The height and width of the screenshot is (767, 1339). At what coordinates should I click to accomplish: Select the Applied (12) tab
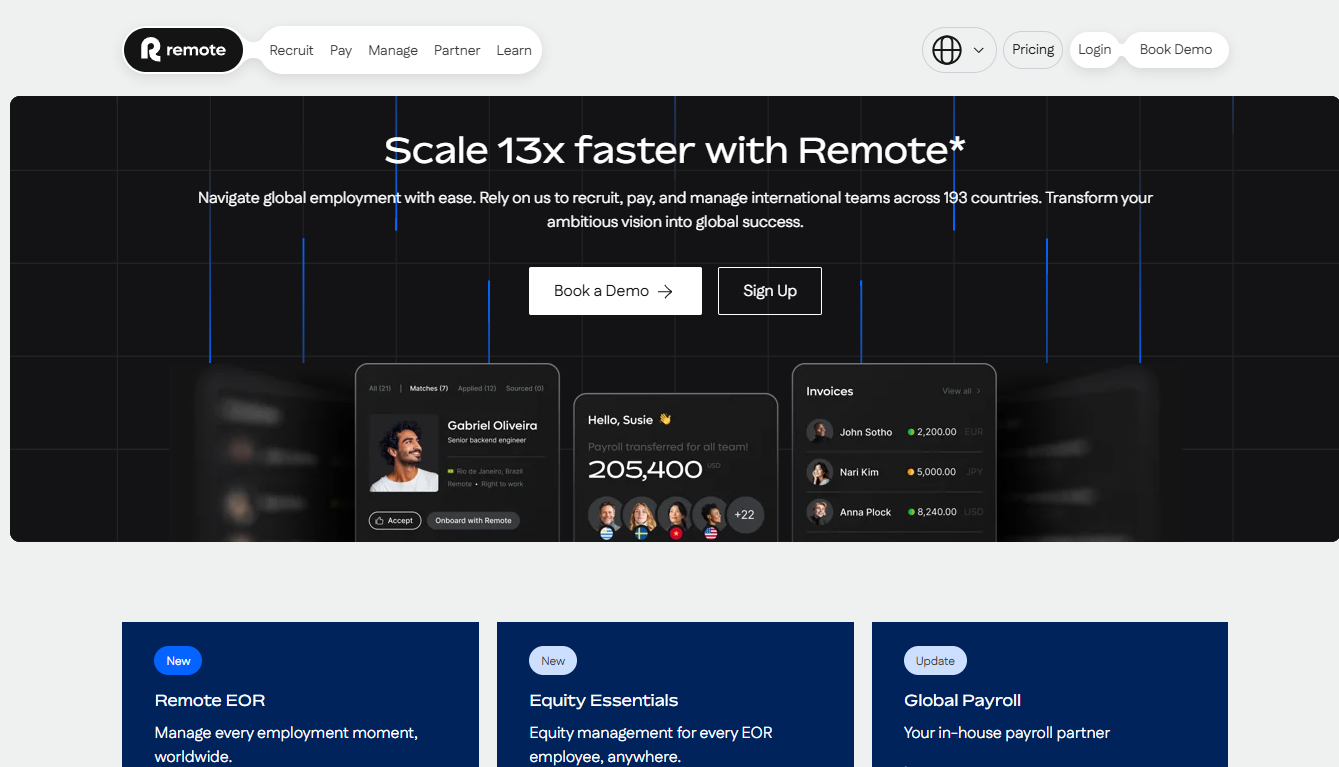(x=477, y=388)
